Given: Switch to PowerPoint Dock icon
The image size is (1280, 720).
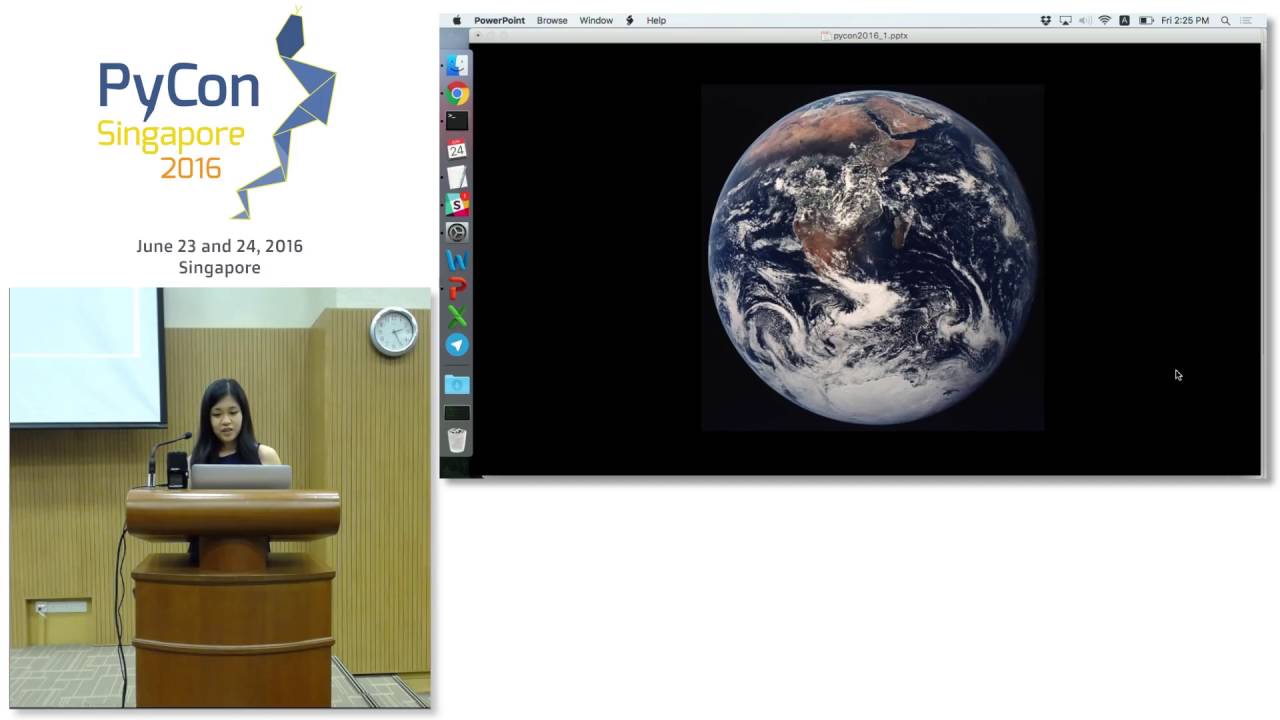Looking at the screenshot, I should [457, 289].
